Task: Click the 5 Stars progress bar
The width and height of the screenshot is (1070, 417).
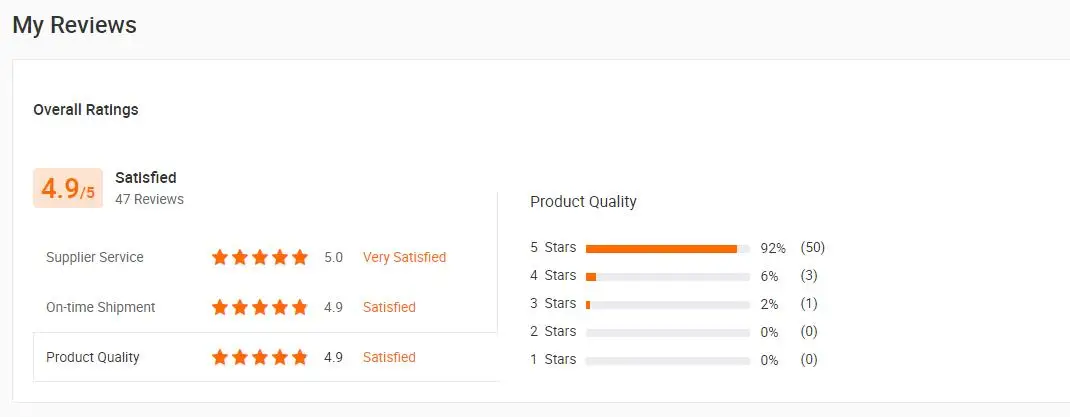Action: [x=667, y=248]
